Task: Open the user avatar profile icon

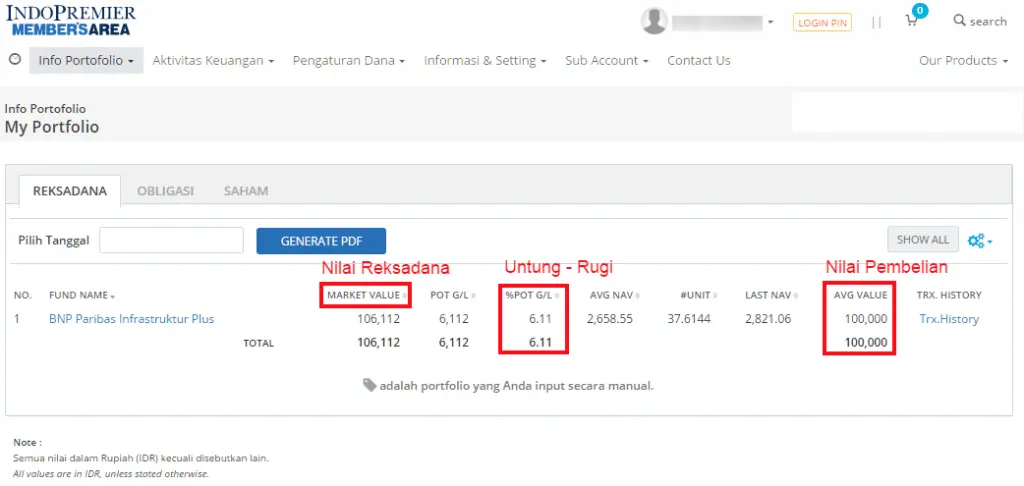Action: 654,21
